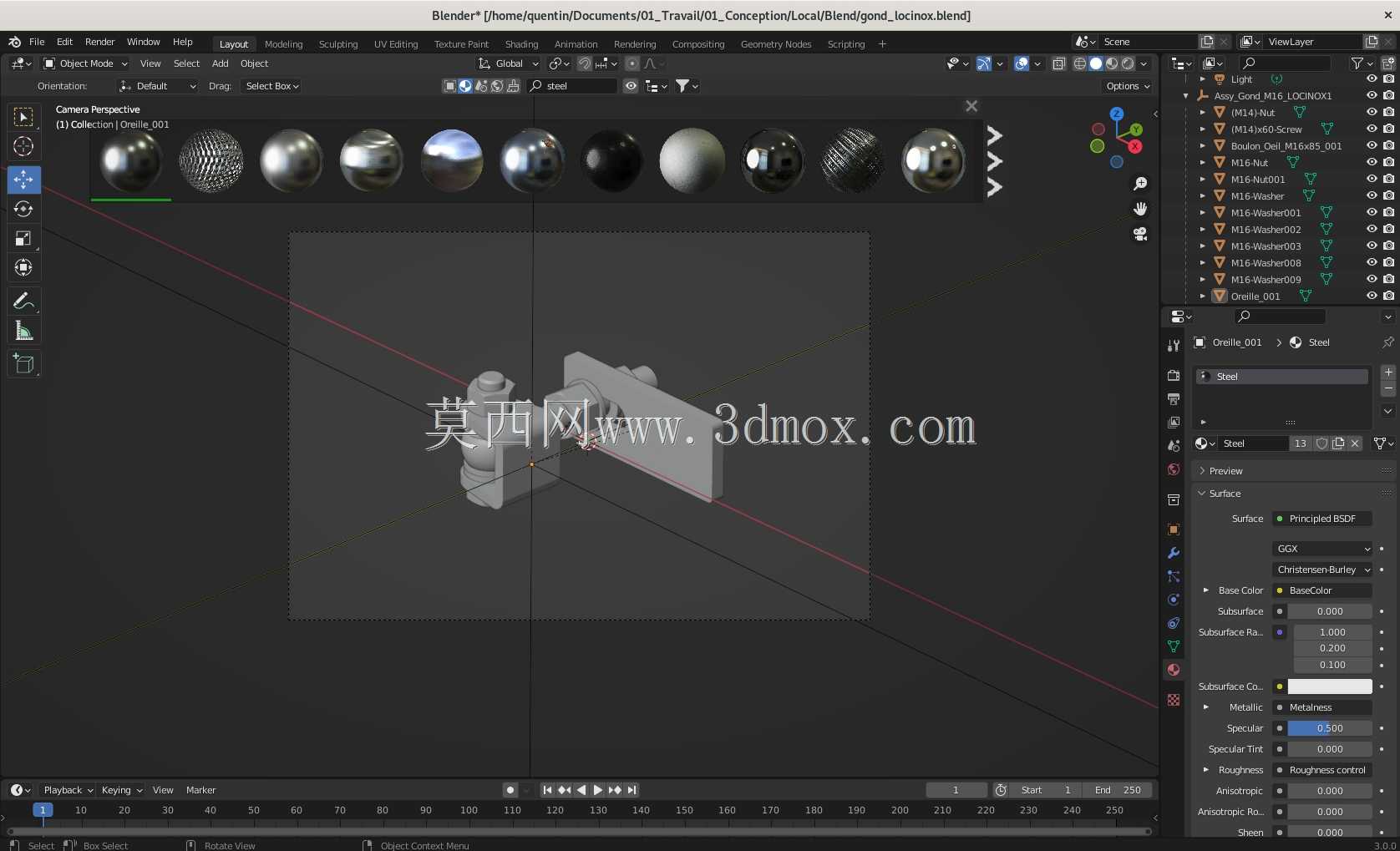Image resolution: width=1400 pixels, height=851 pixels.
Task: Switch to Shading workspace tab
Action: pos(521,44)
